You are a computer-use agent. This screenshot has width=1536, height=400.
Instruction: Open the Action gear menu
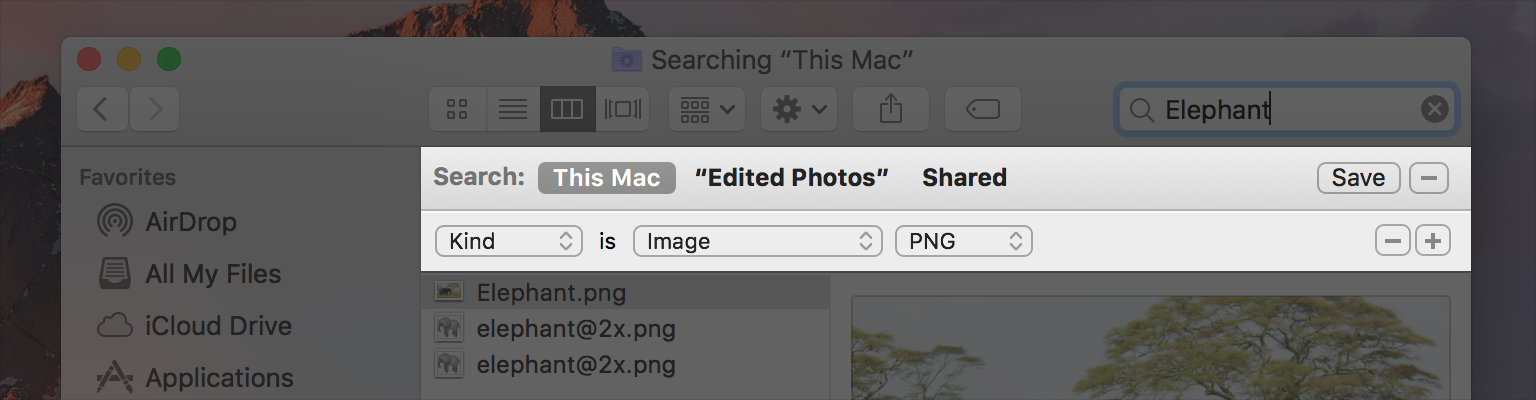tap(799, 109)
